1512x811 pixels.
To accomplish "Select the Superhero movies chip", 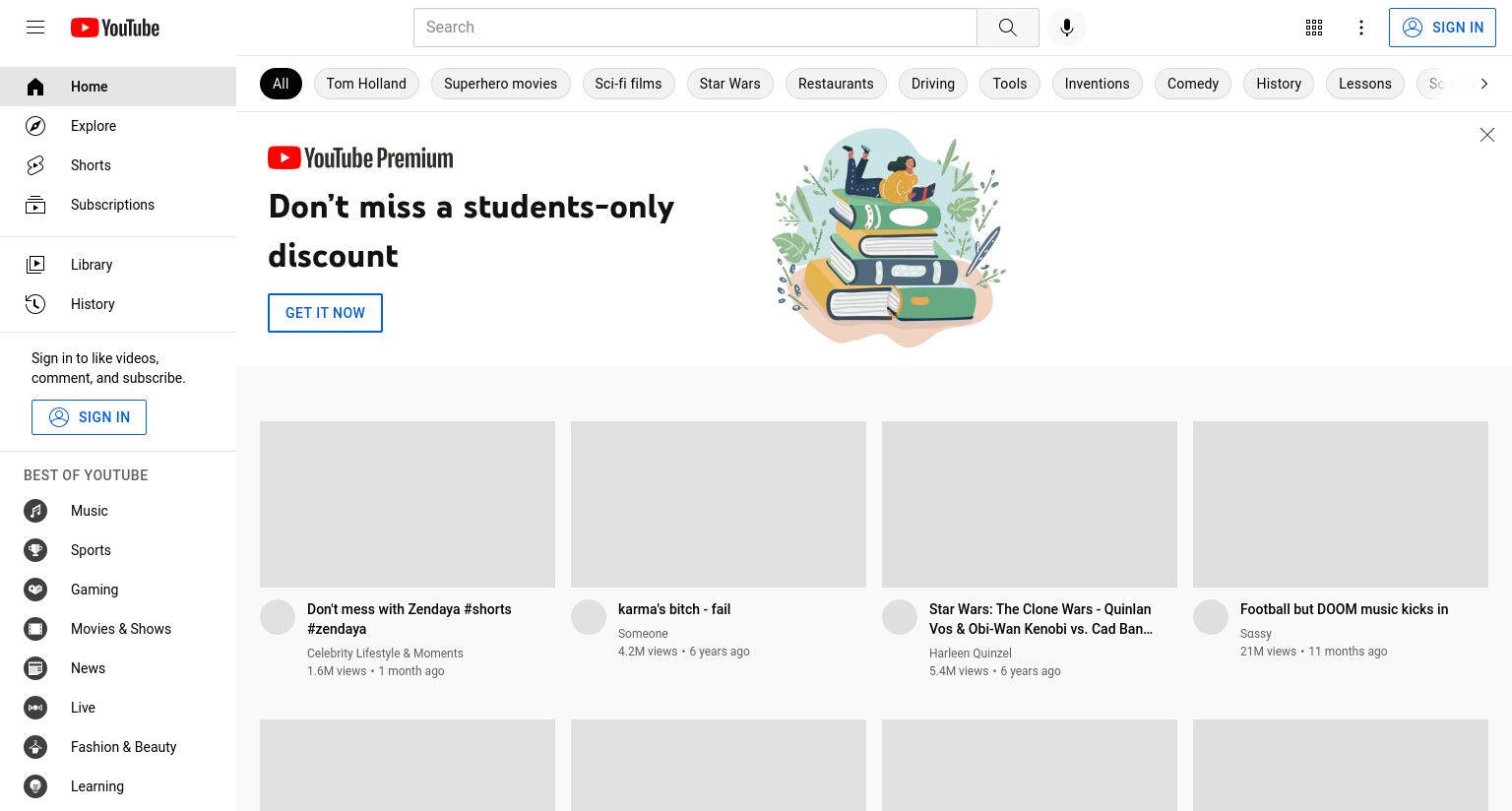I will pos(500,84).
